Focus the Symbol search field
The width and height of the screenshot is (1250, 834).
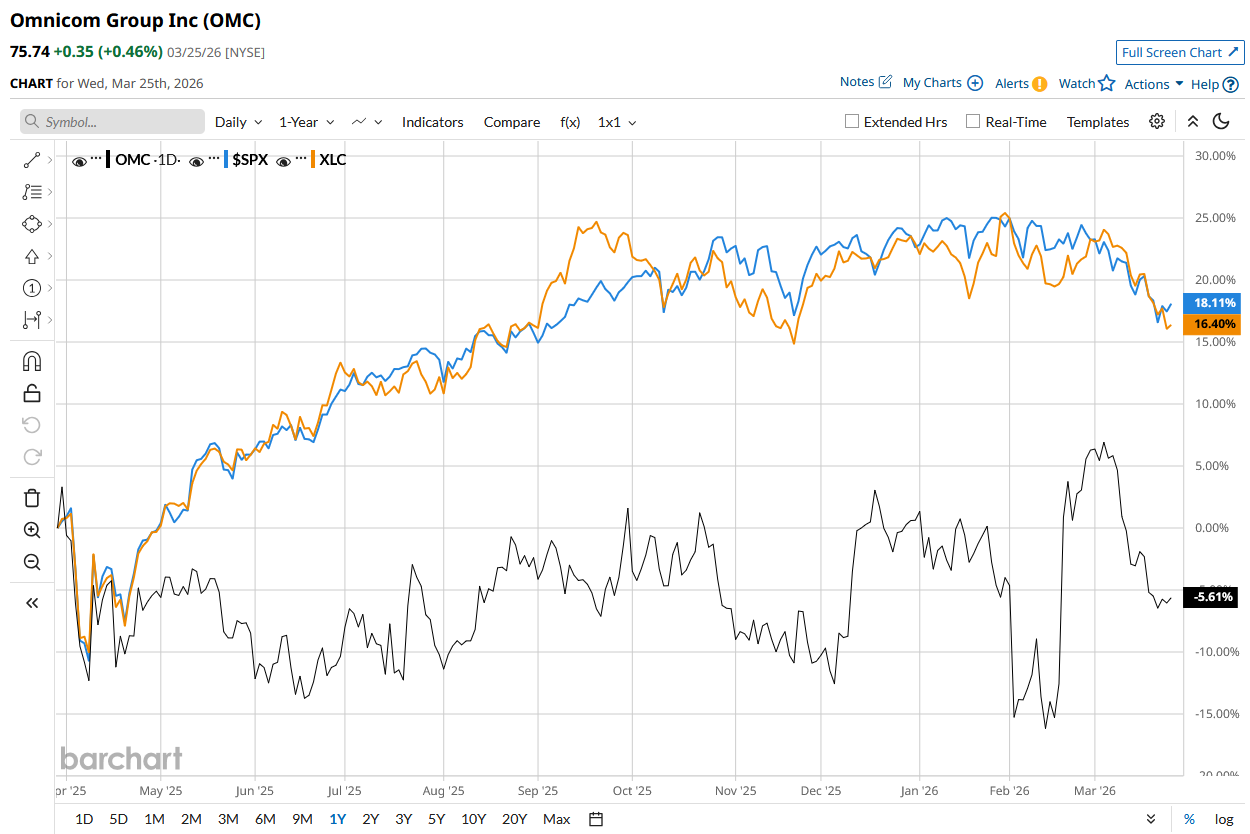tap(113, 122)
